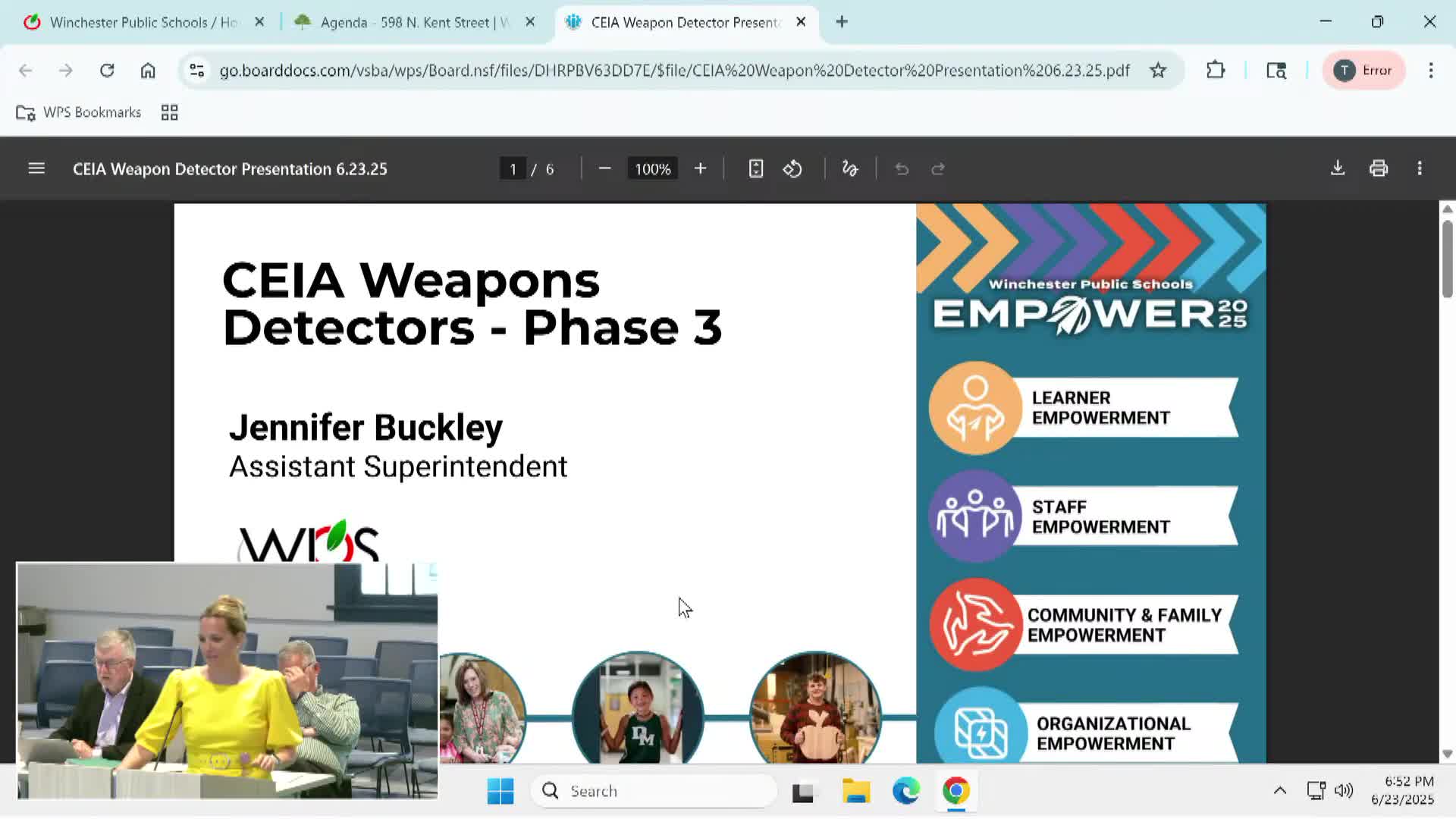Expand the Chrome three-dot menu
This screenshot has width=1456, height=819.
click(x=1430, y=71)
